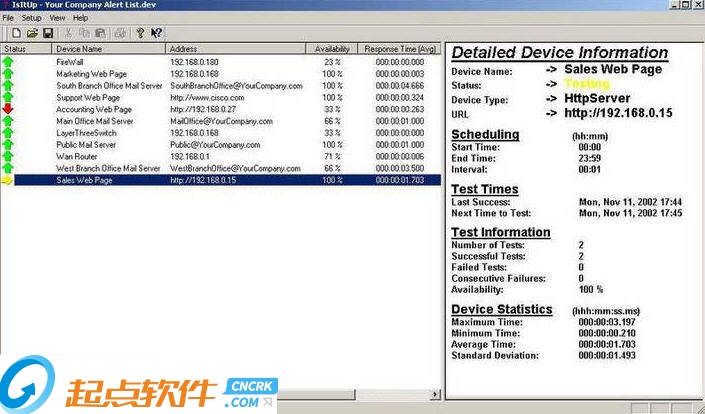The width and height of the screenshot is (705, 414).
Task: Click address 192.168.0.180 in FireWall row
Action: pos(194,62)
